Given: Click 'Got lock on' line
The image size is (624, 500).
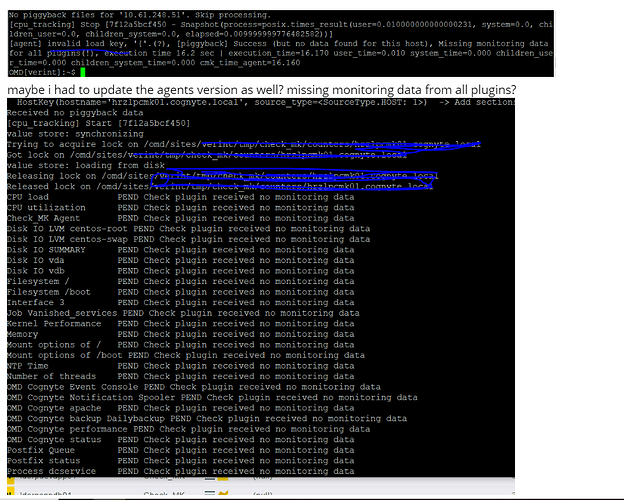Looking at the screenshot, I should [207, 155].
